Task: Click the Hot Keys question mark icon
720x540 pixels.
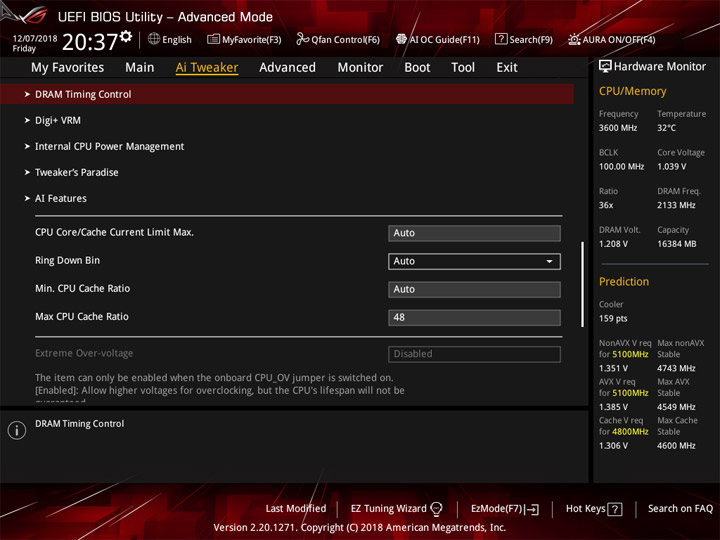Action: click(x=615, y=509)
